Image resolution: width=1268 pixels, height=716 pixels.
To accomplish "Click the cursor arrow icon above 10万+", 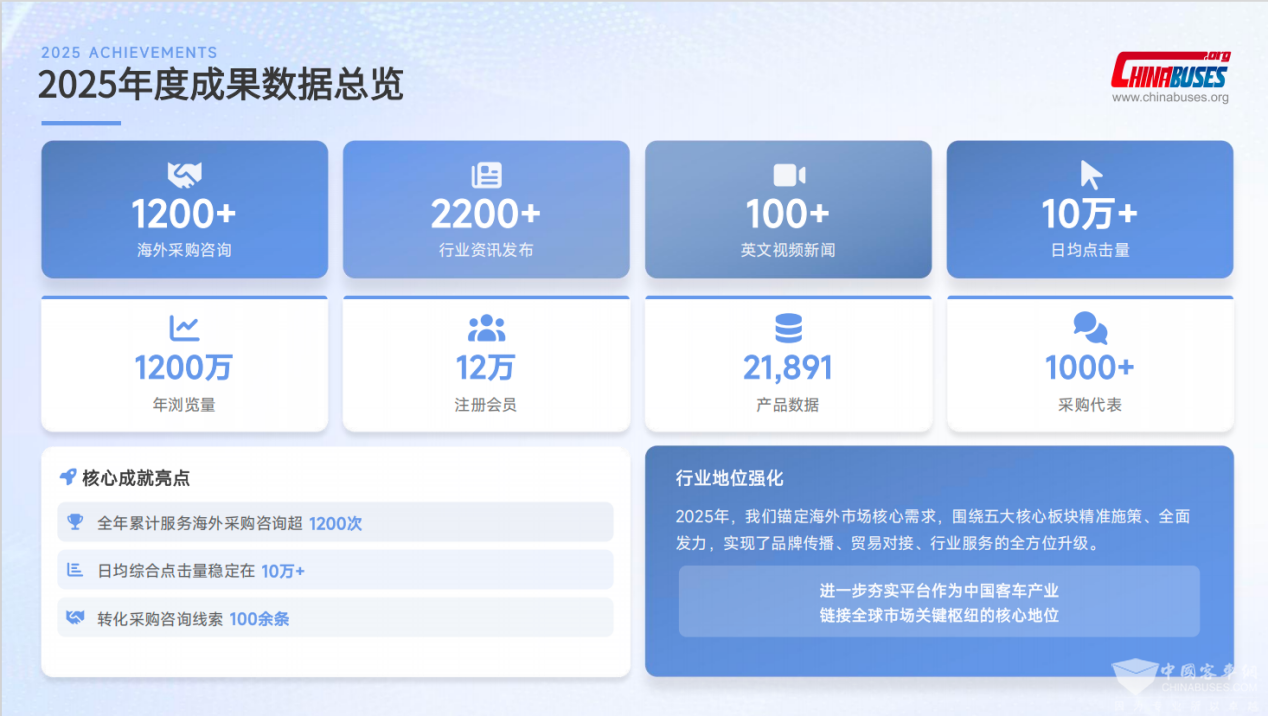I will (1090, 175).
